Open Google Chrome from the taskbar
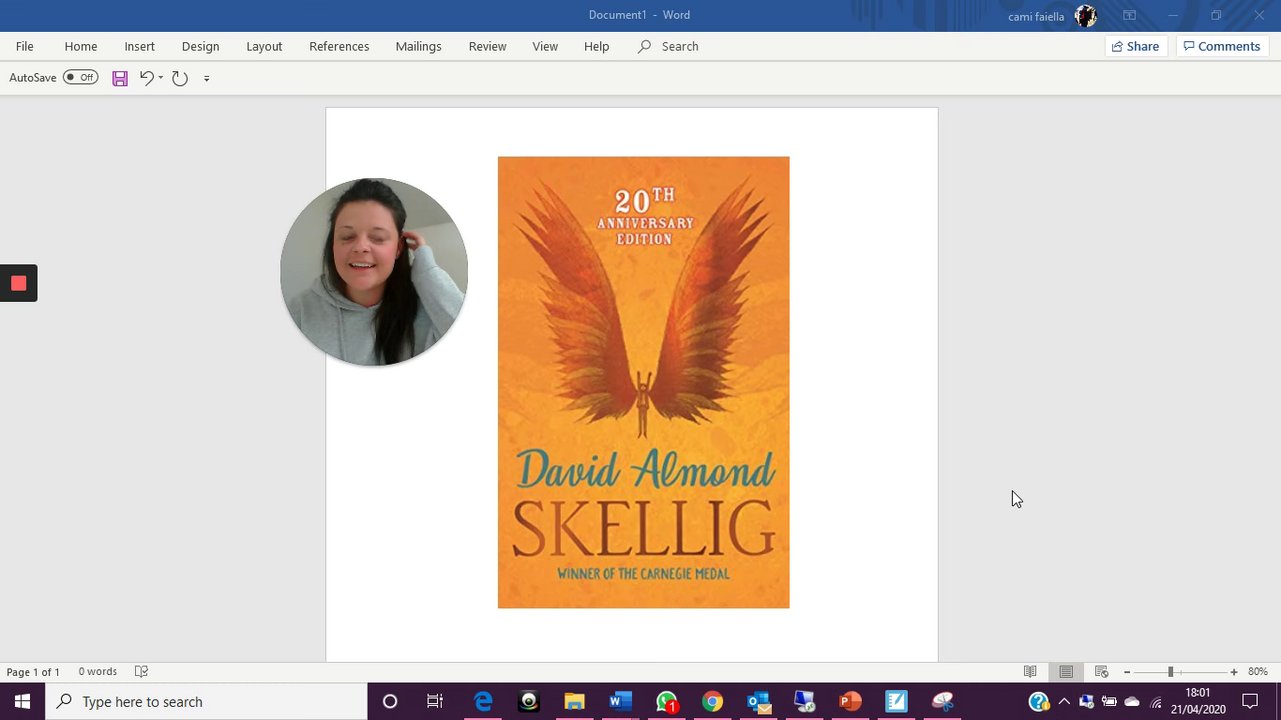Screen dimensions: 1281x720 click(712, 702)
